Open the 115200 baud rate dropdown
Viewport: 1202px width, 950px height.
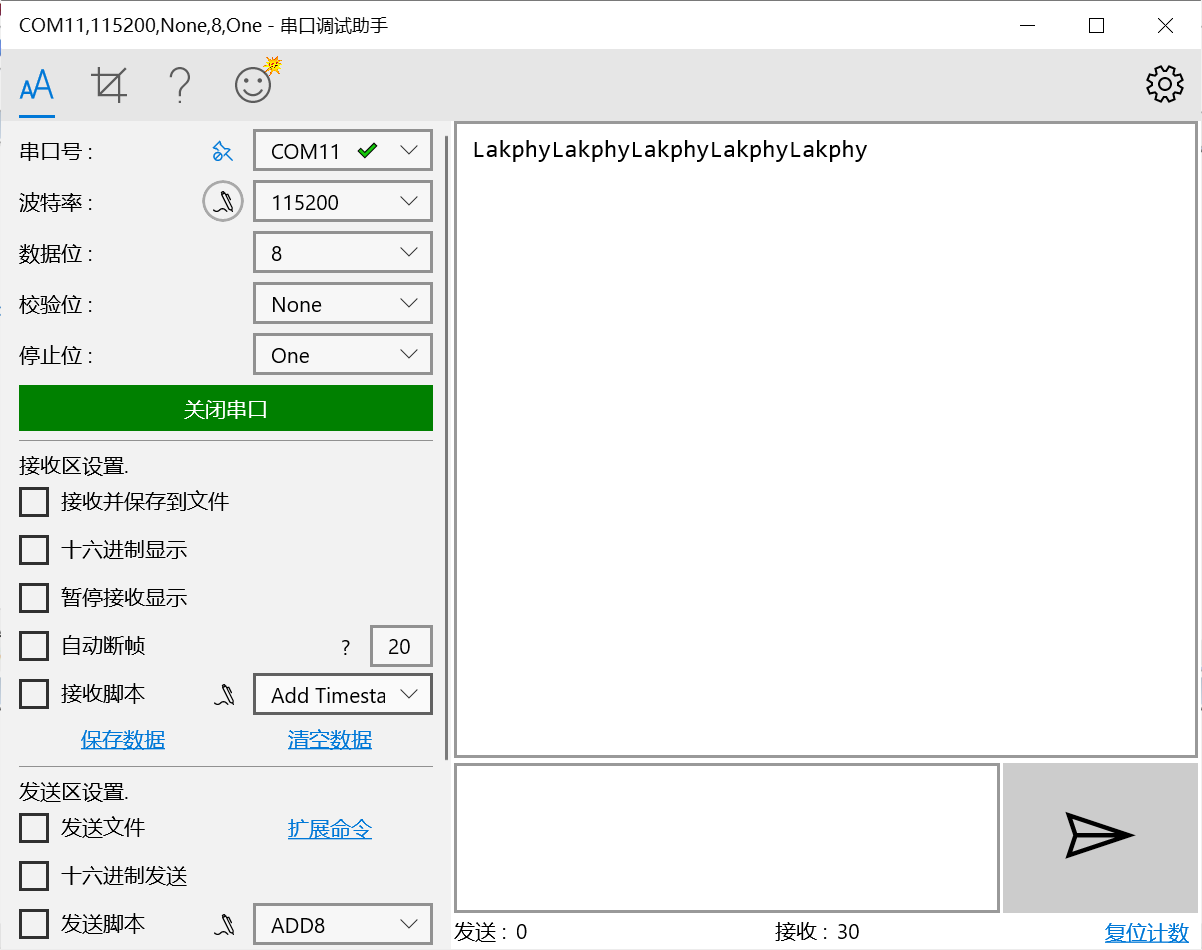point(342,201)
